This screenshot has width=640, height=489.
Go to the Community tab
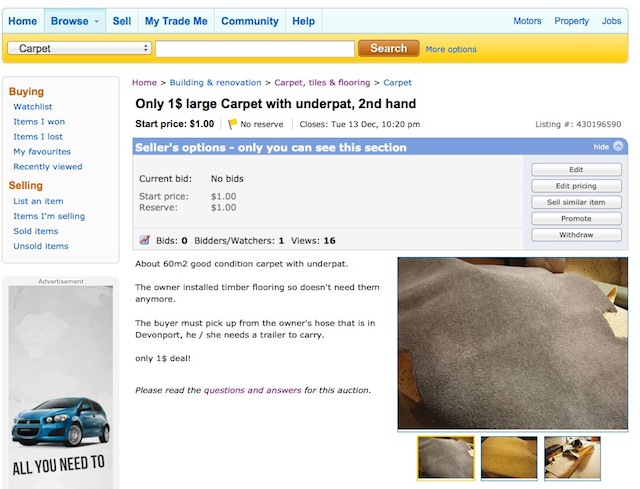click(250, 21)
